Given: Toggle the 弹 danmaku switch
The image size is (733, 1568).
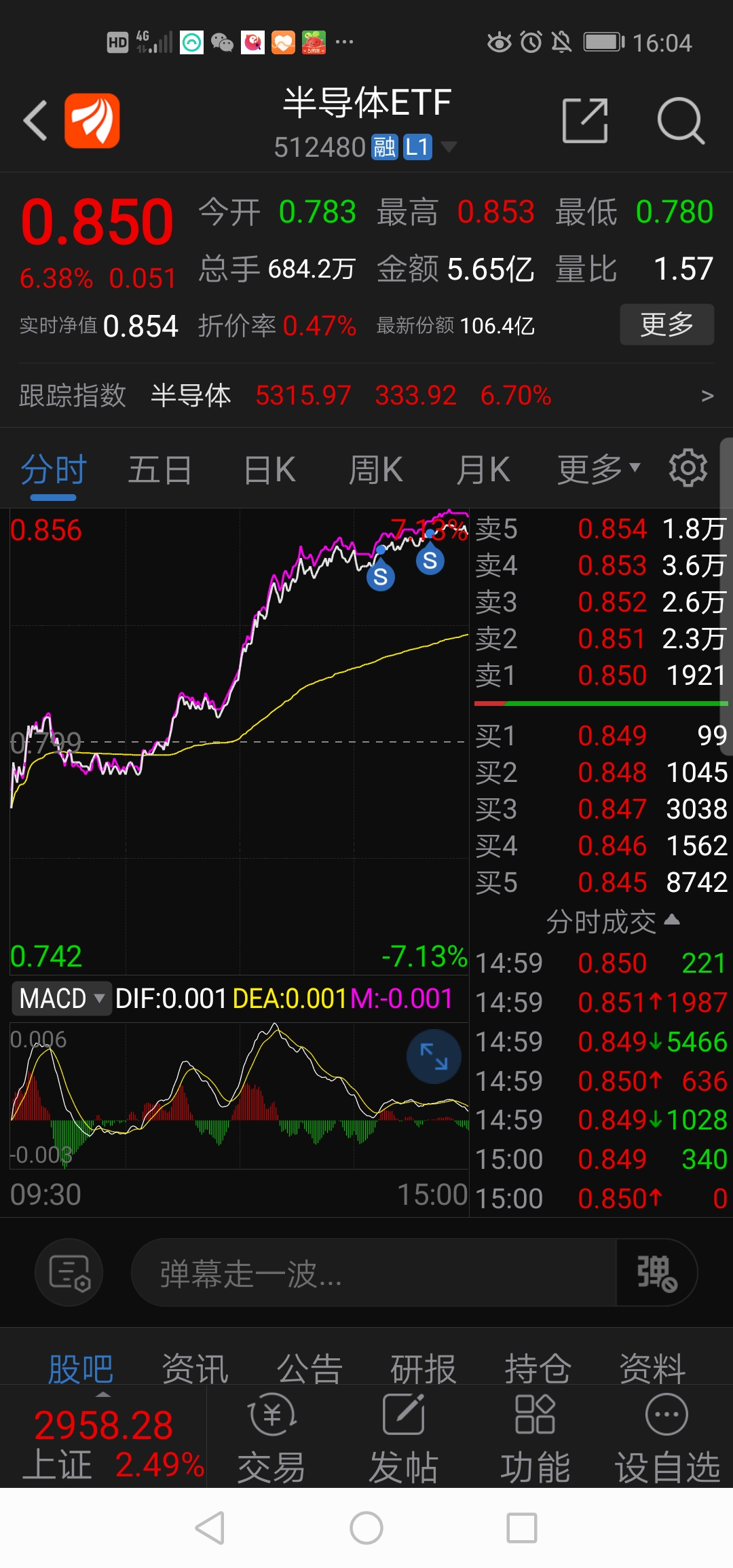Looking at the screenshot, I should pyautogui.click(x=656, y=1273).
